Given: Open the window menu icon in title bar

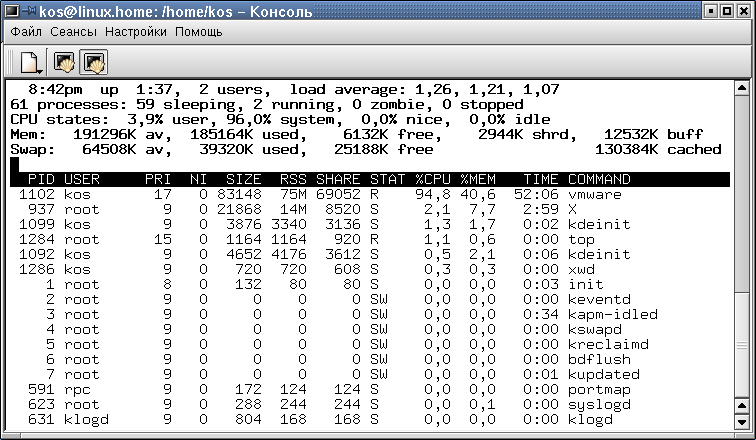Looking at the screenshot, I should click(x=10, y=11).
